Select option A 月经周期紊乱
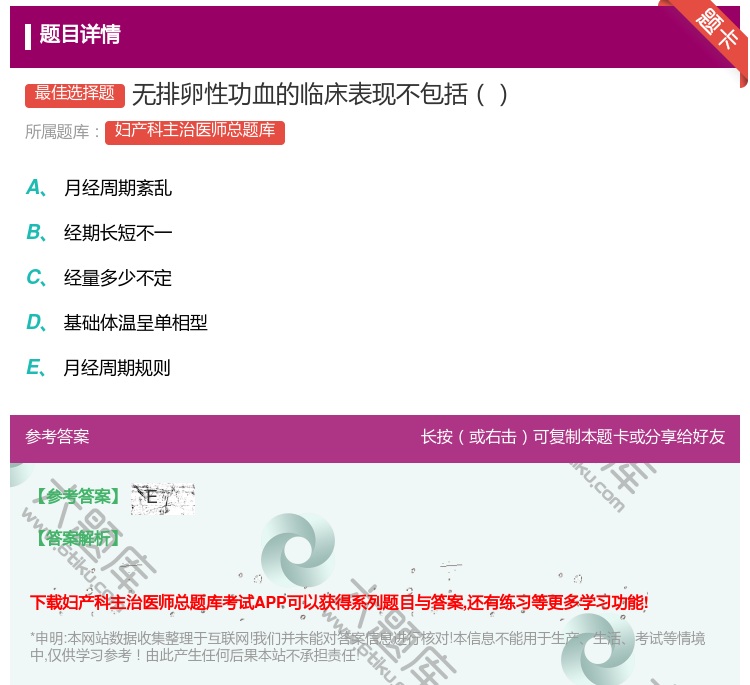This screenshot has width=750, height=685. click(x=117, y=188)
